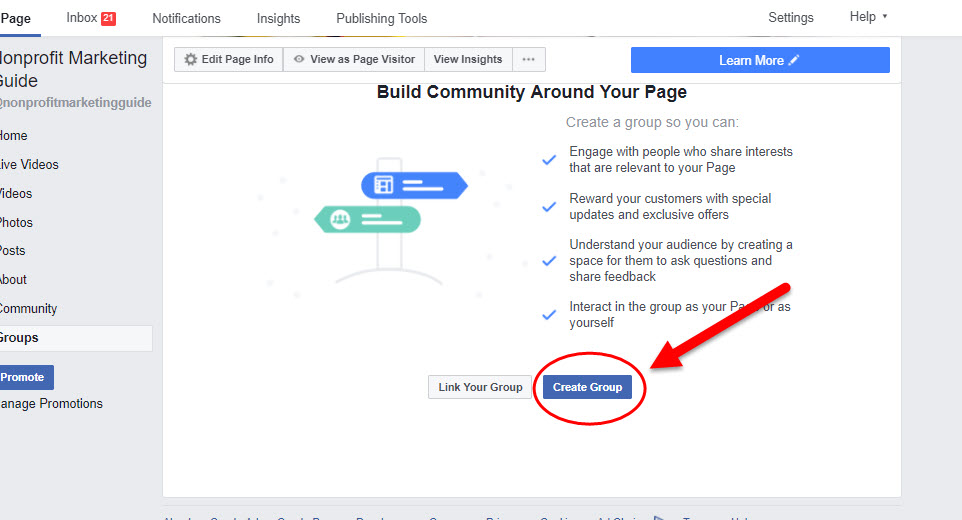The image size is (962, 520).
Task: Click the Link Your Group button
Action: (x=480, y=387)
